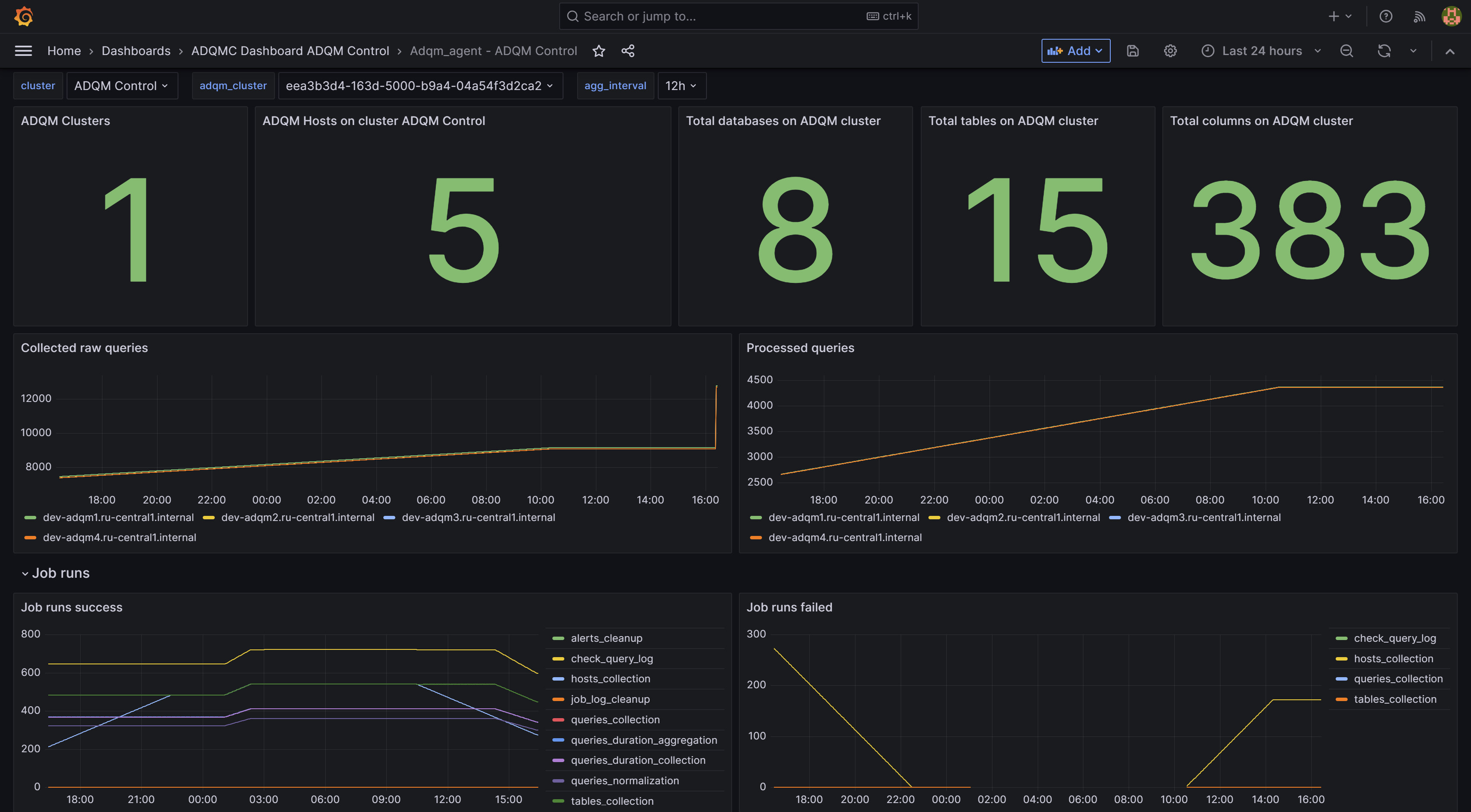Navigate to Dashboards in the breadcrumb
Image resolution: width=1471 pixels, height=812 pixels.
(x=136, y=50)
